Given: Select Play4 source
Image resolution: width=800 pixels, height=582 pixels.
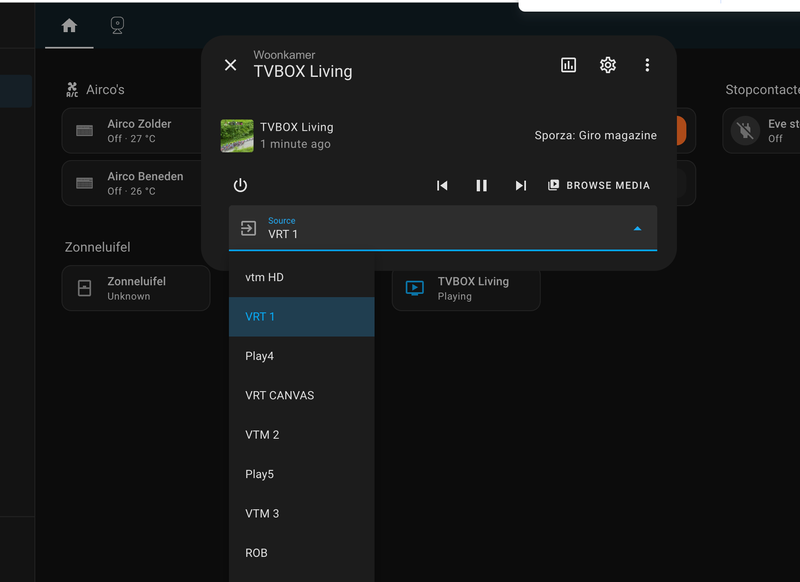Looking at the screenshot, I should (302, 356).
